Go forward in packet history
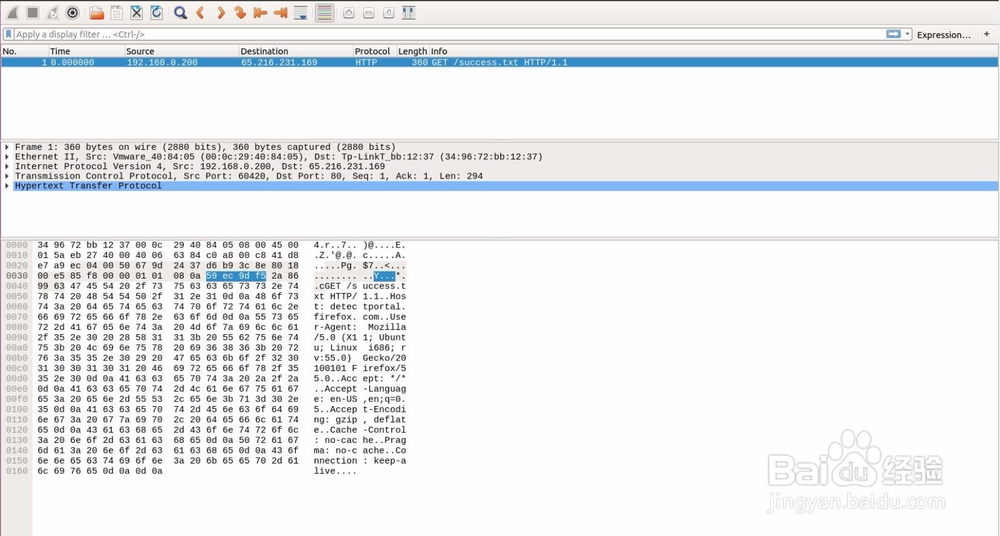The image size is (1000, 536). (x=221, y=13)
